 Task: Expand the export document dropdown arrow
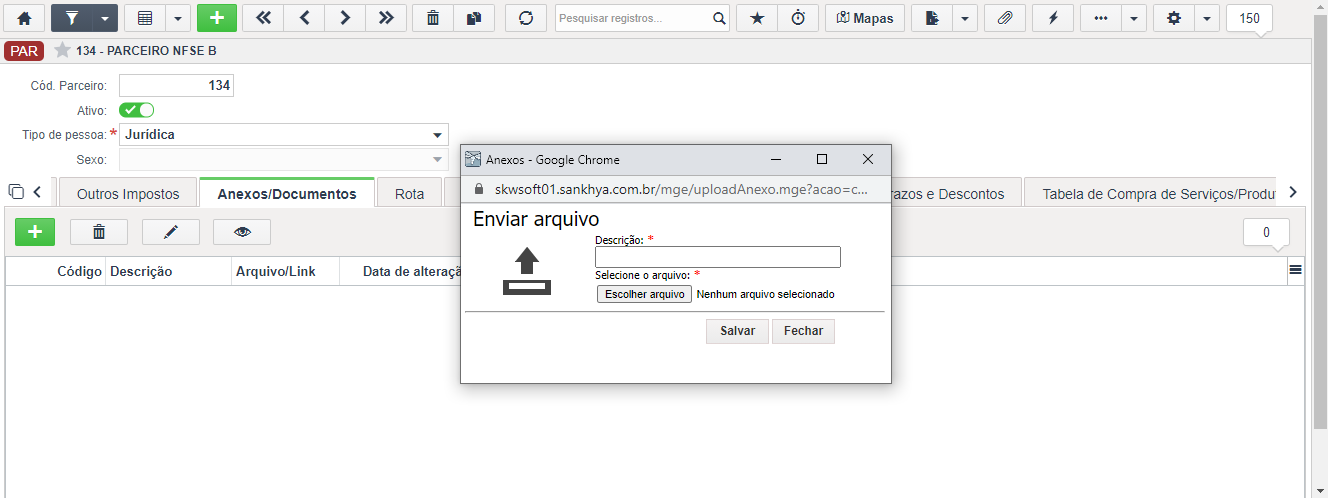(x=965, y=18)
